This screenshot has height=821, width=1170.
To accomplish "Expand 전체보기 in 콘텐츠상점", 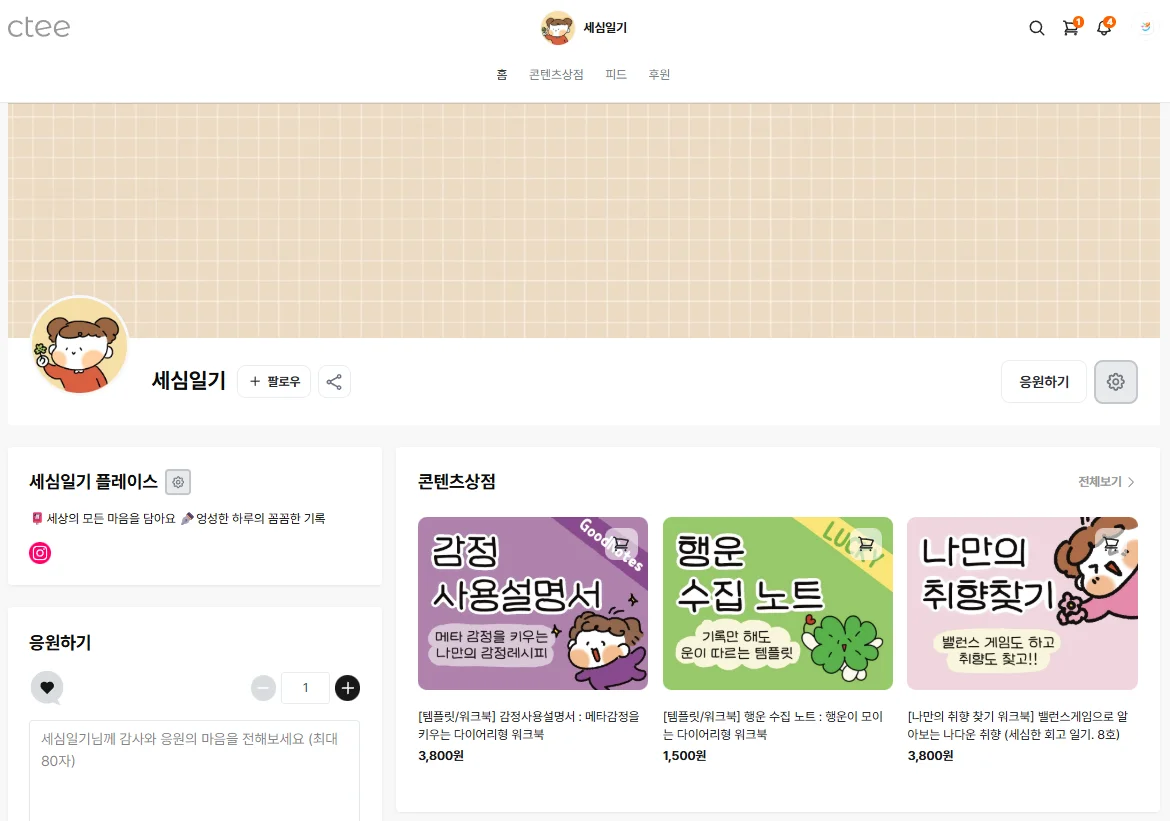I will (x=1106, y=482).
